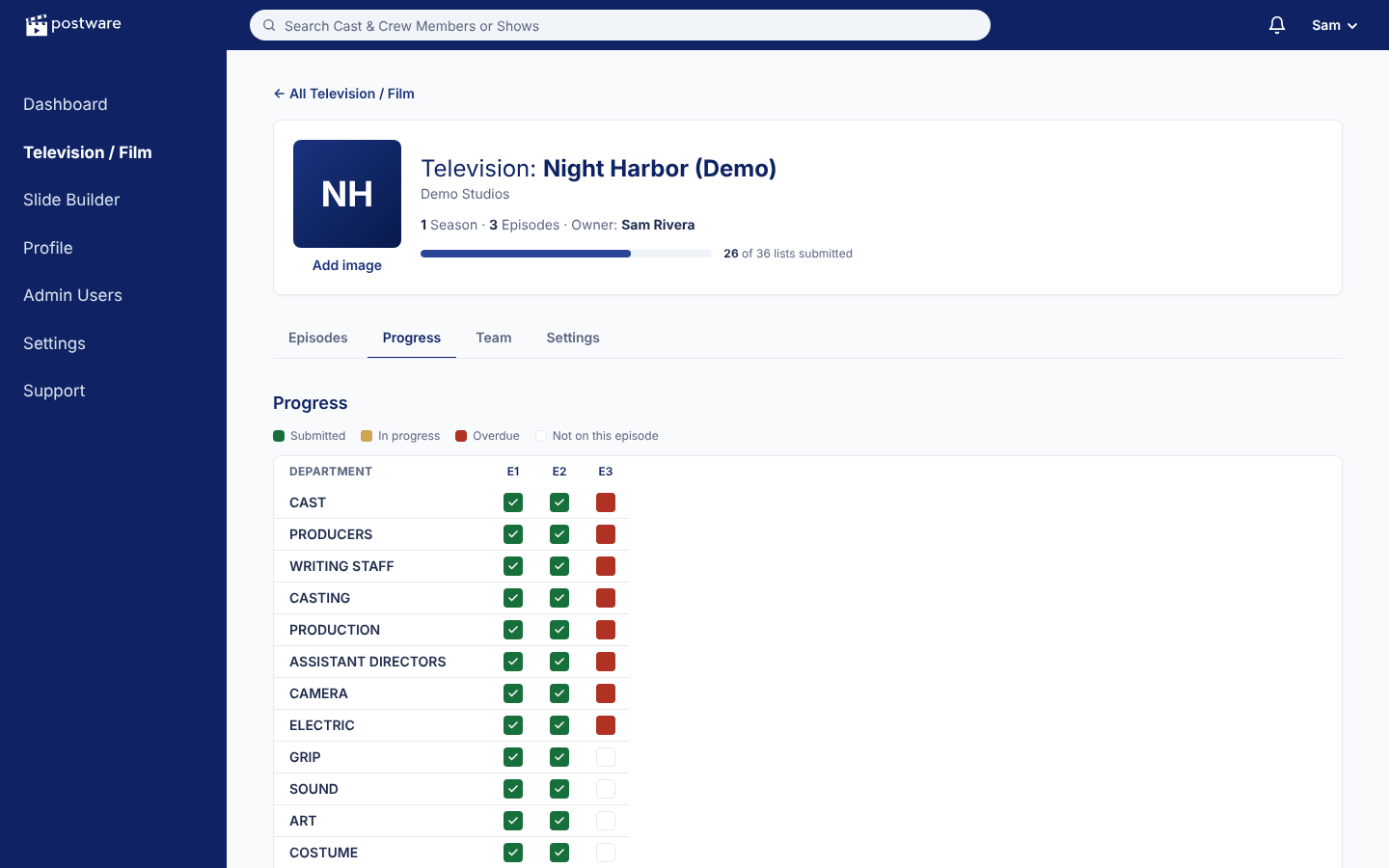This screenshot has width=1389, height=868.
Task: Open Admin Users in the sidebar
Action: (x=72, y=295)
